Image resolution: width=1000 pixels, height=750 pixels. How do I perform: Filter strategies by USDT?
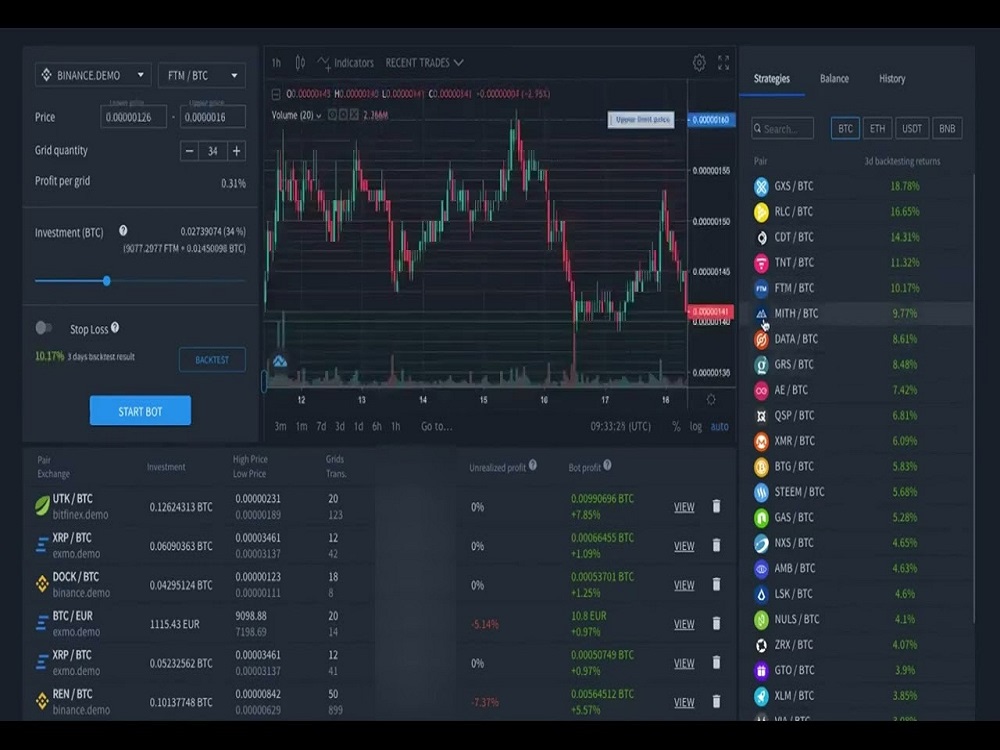[911, 128]
